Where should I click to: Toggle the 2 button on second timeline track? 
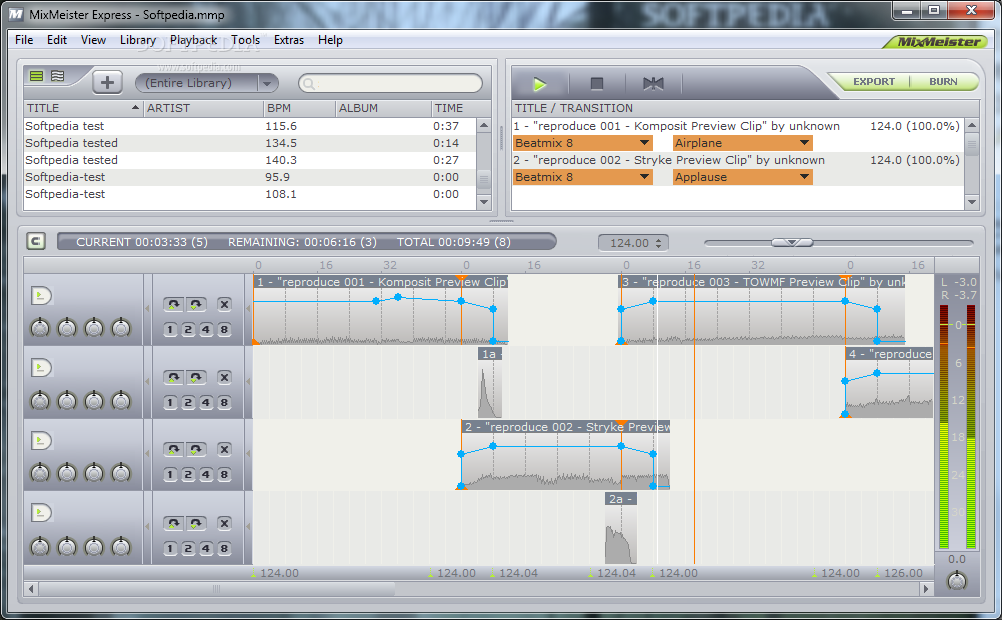[188, 403]
